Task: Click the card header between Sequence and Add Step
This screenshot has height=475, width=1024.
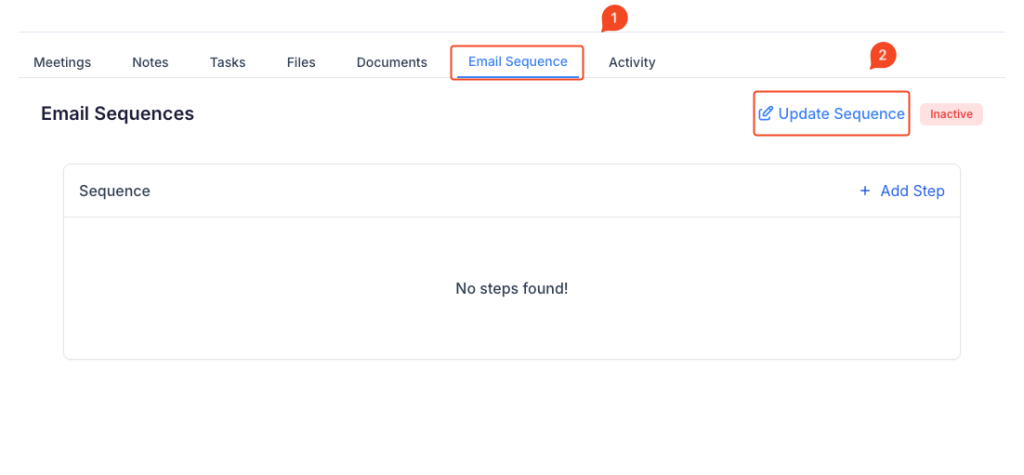Action: [500, 191]
